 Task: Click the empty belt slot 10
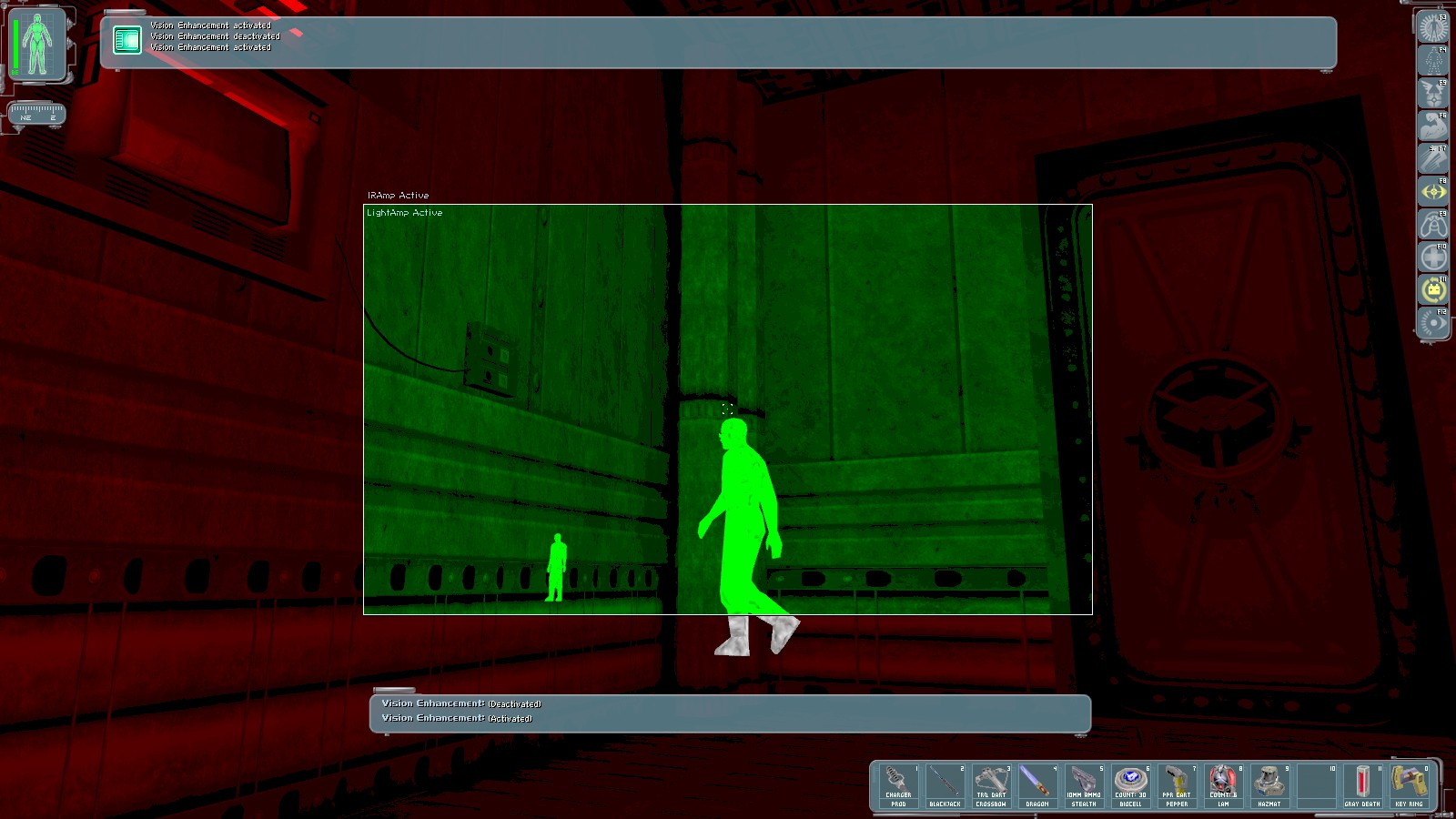[1317, 786]
